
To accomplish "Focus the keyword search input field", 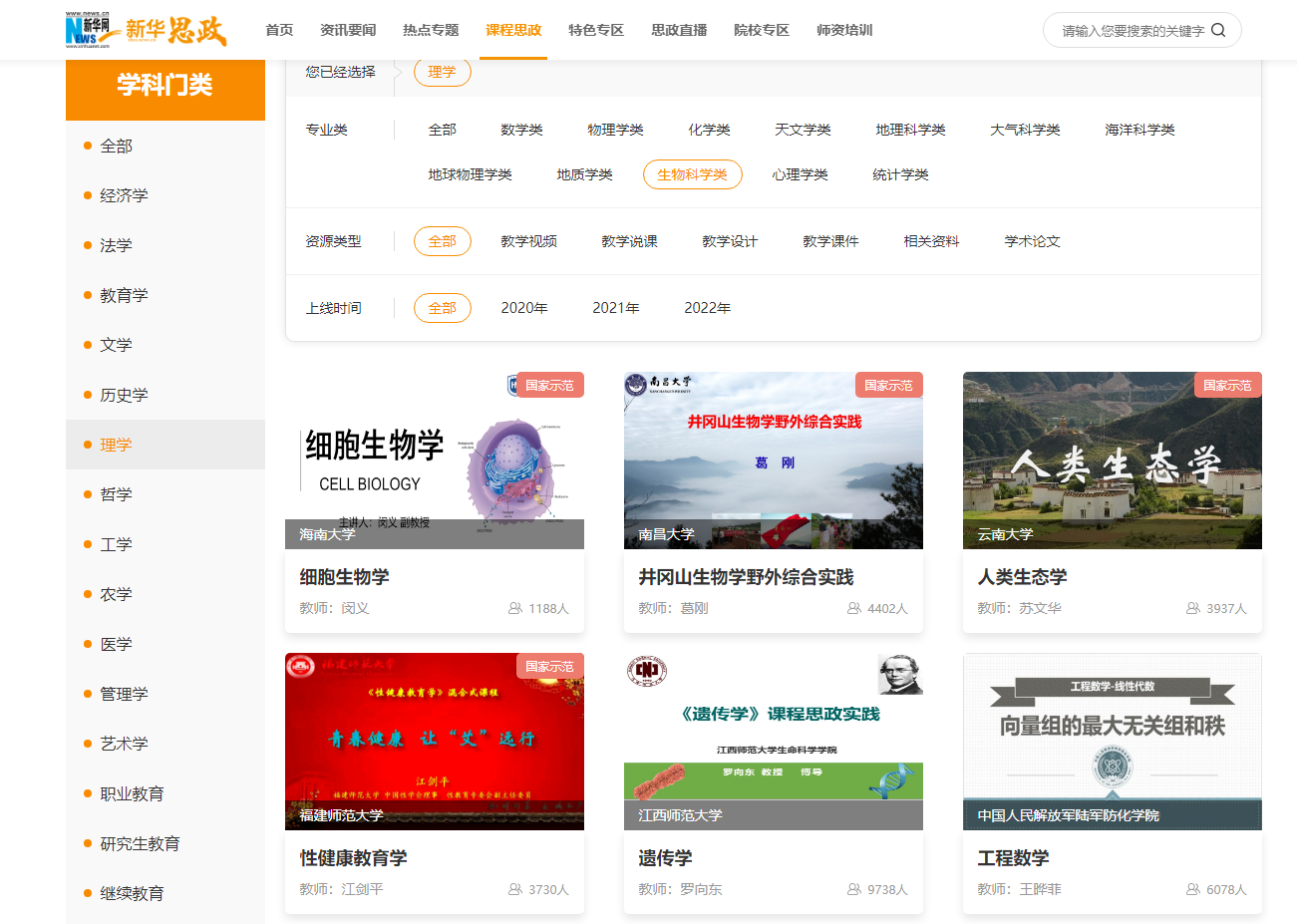I will 1132,31.
